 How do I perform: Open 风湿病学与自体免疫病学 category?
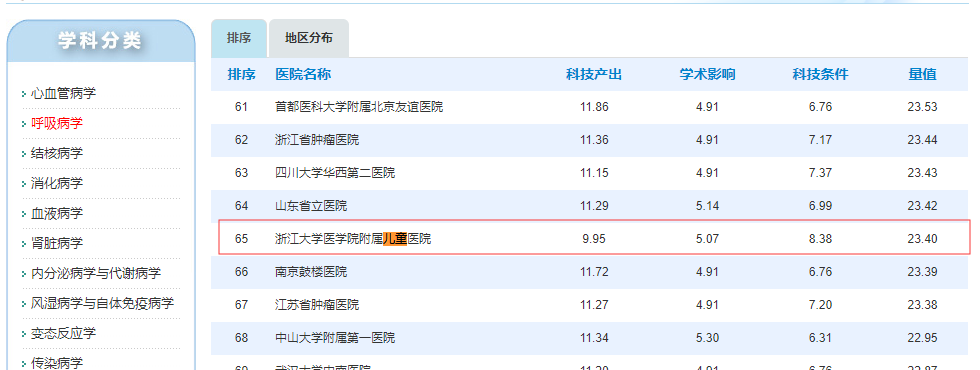pos(102,304)
